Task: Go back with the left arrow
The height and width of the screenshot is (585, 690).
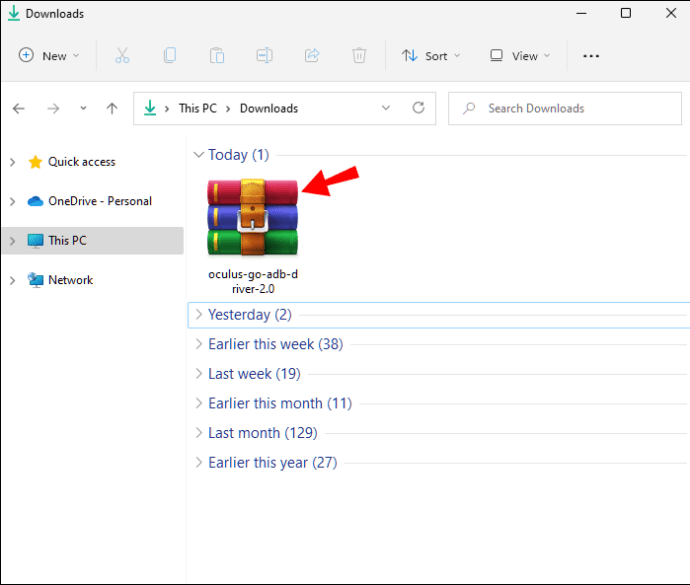Action: point(18,108)
